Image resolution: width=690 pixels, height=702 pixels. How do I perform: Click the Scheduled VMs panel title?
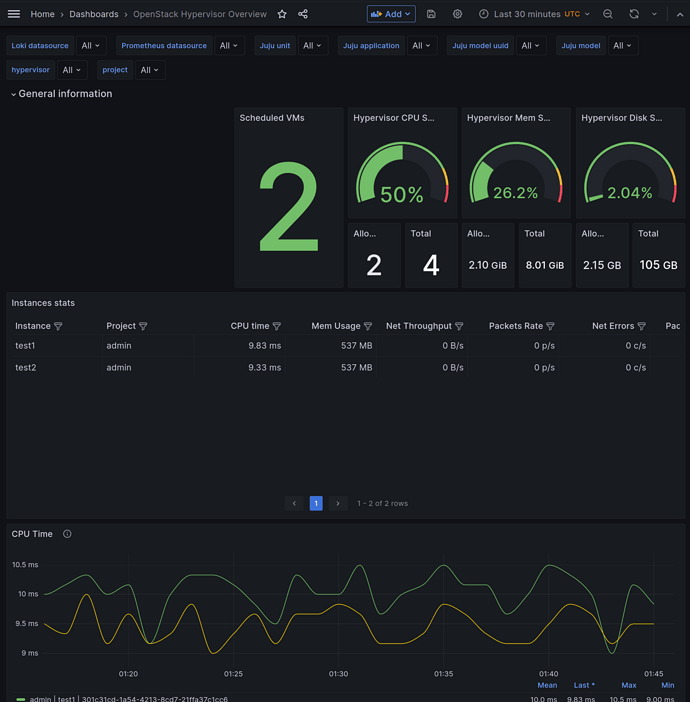tap(272, 118)
